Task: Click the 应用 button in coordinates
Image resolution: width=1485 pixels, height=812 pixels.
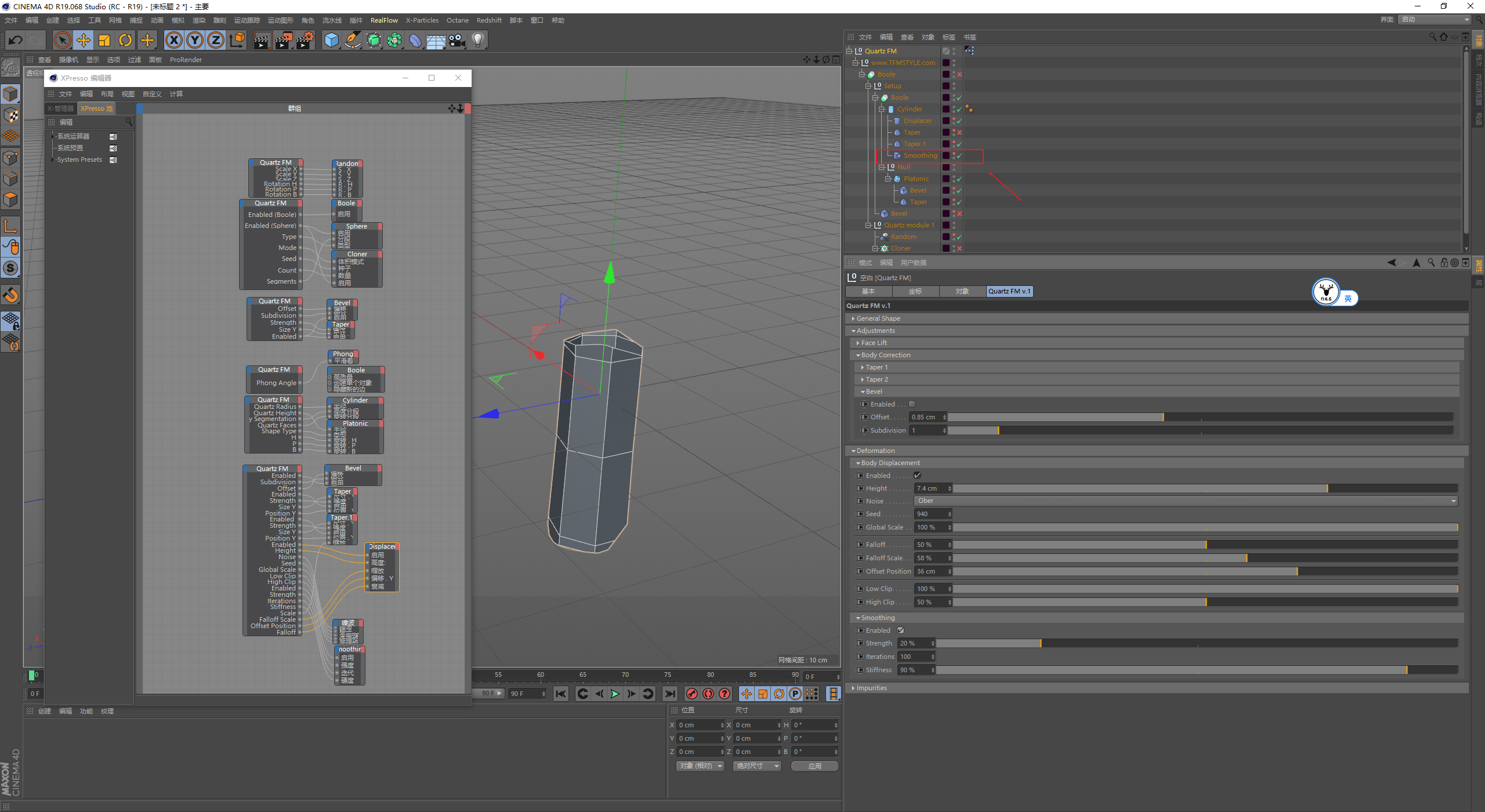Action: click(x=814, y=766)
